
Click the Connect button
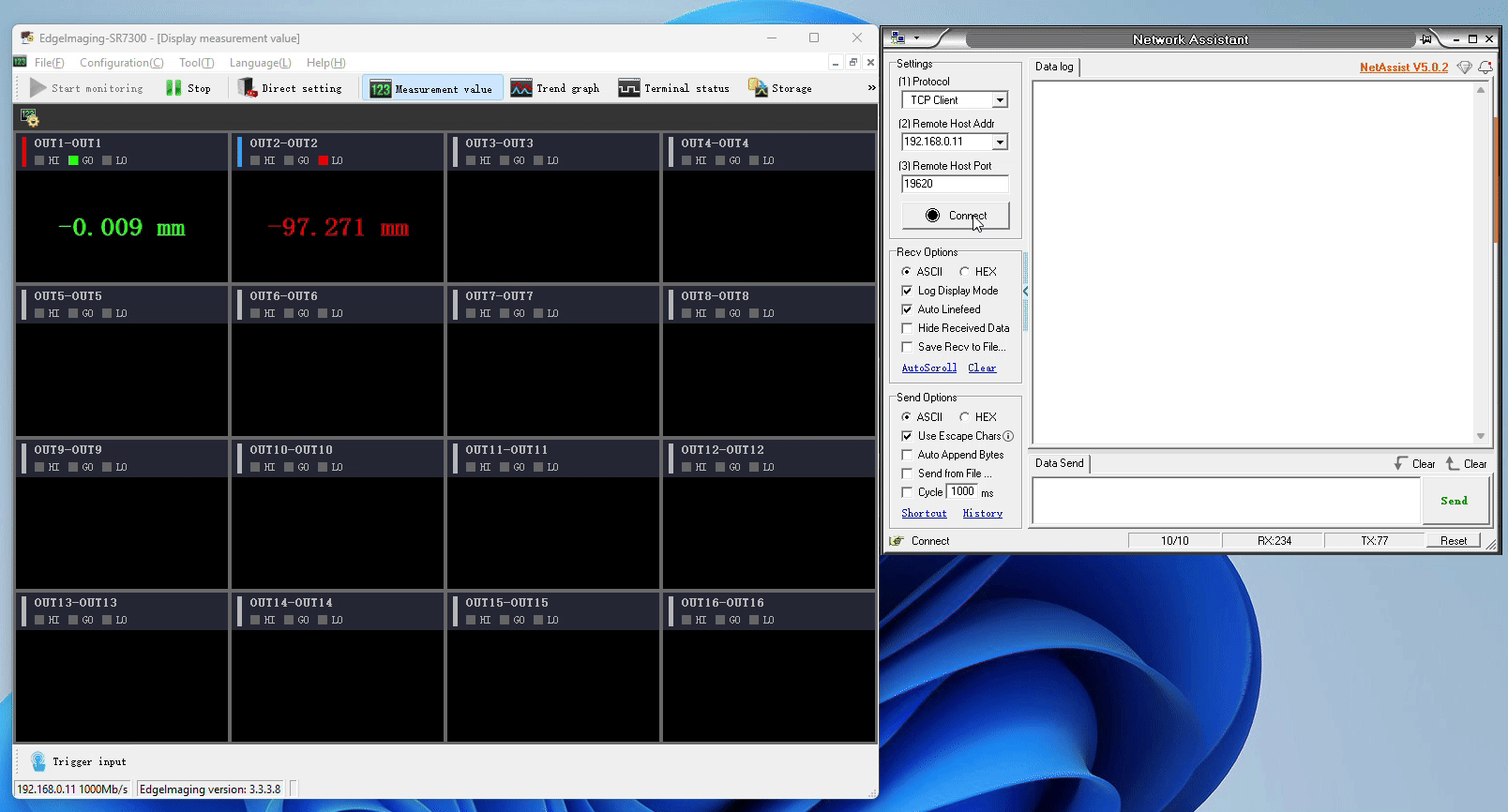[956, 216]
